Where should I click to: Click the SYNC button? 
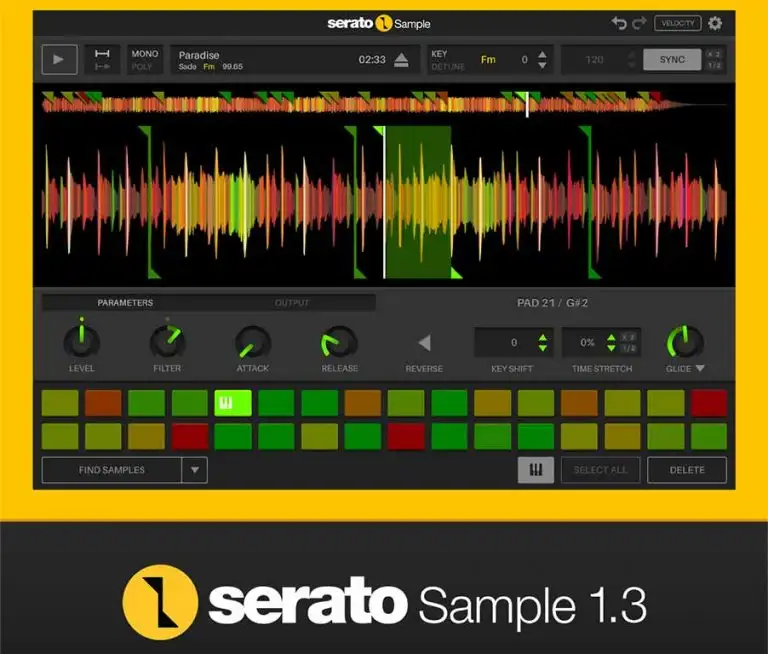click(672, 60)
